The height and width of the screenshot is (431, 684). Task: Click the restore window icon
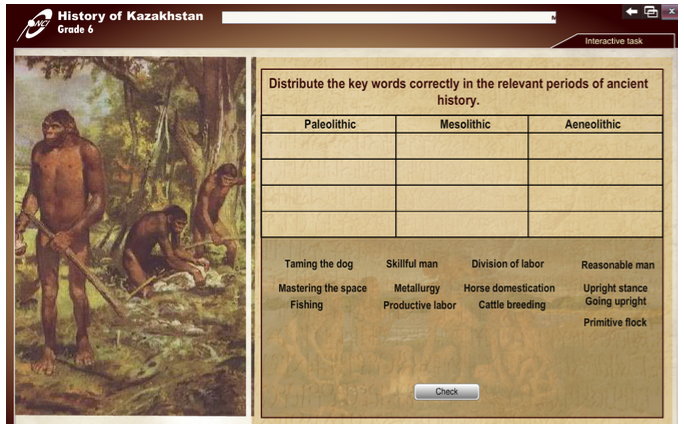651,12
